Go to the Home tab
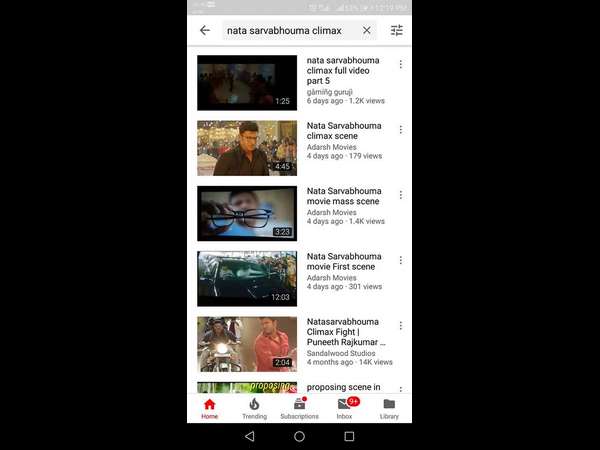The height and width of the screenshot is (450, 600). click(x=209, y=409)
